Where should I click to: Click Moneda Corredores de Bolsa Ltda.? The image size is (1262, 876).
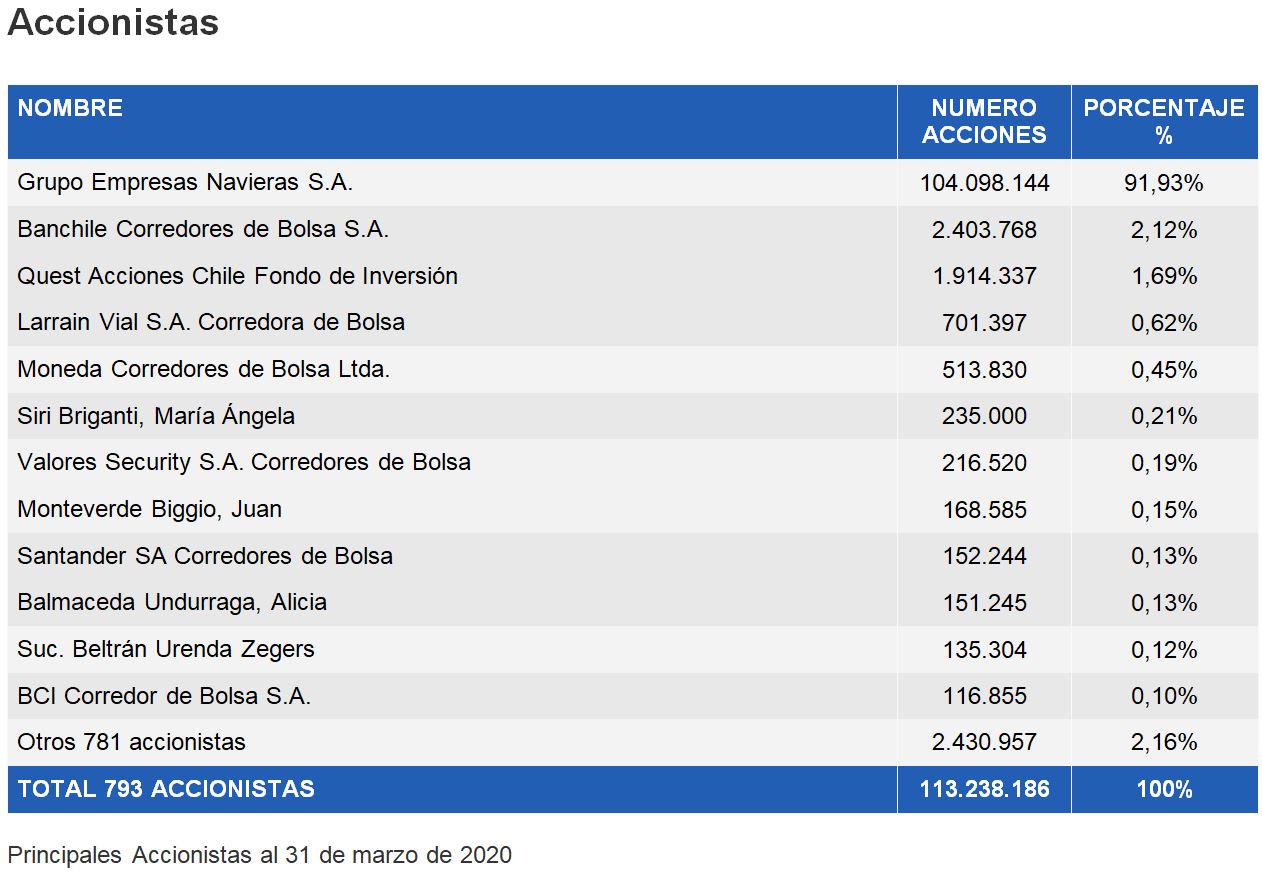[x=203, y=369]
